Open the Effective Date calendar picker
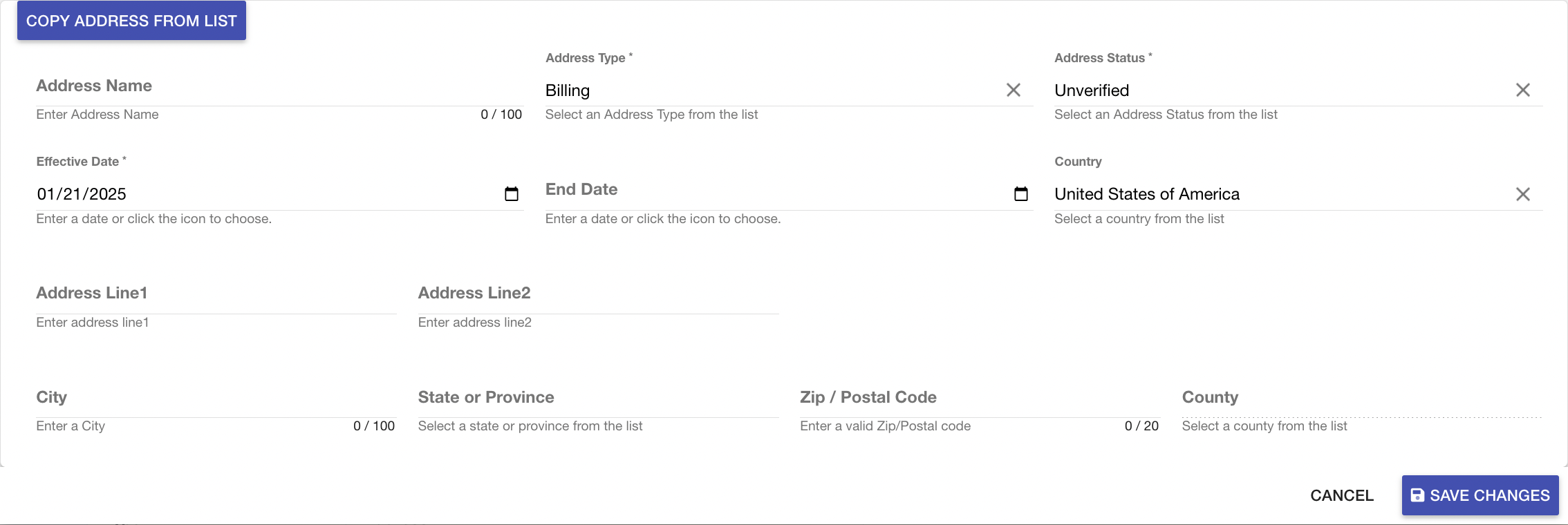Viewport: 1568px width, 525px height. tap(511, 194)
